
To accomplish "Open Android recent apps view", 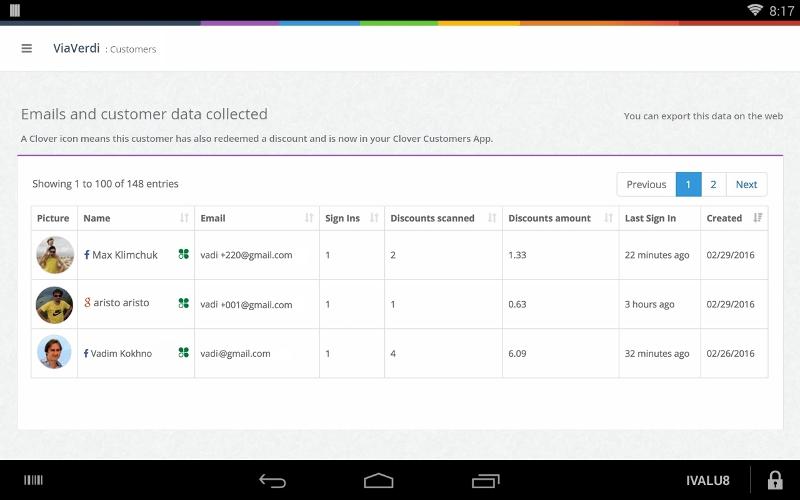I will pos(486,481).
